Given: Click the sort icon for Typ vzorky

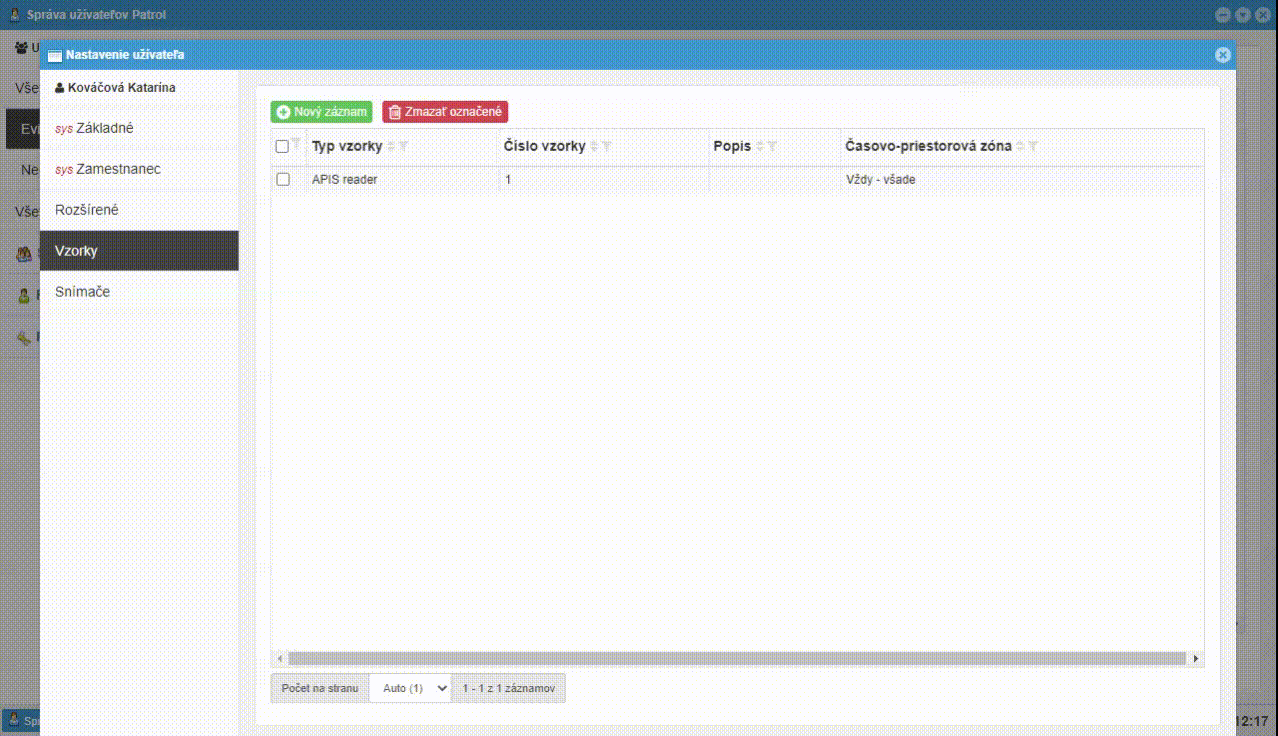Looking at the screenshot, I should pos(392,147).
